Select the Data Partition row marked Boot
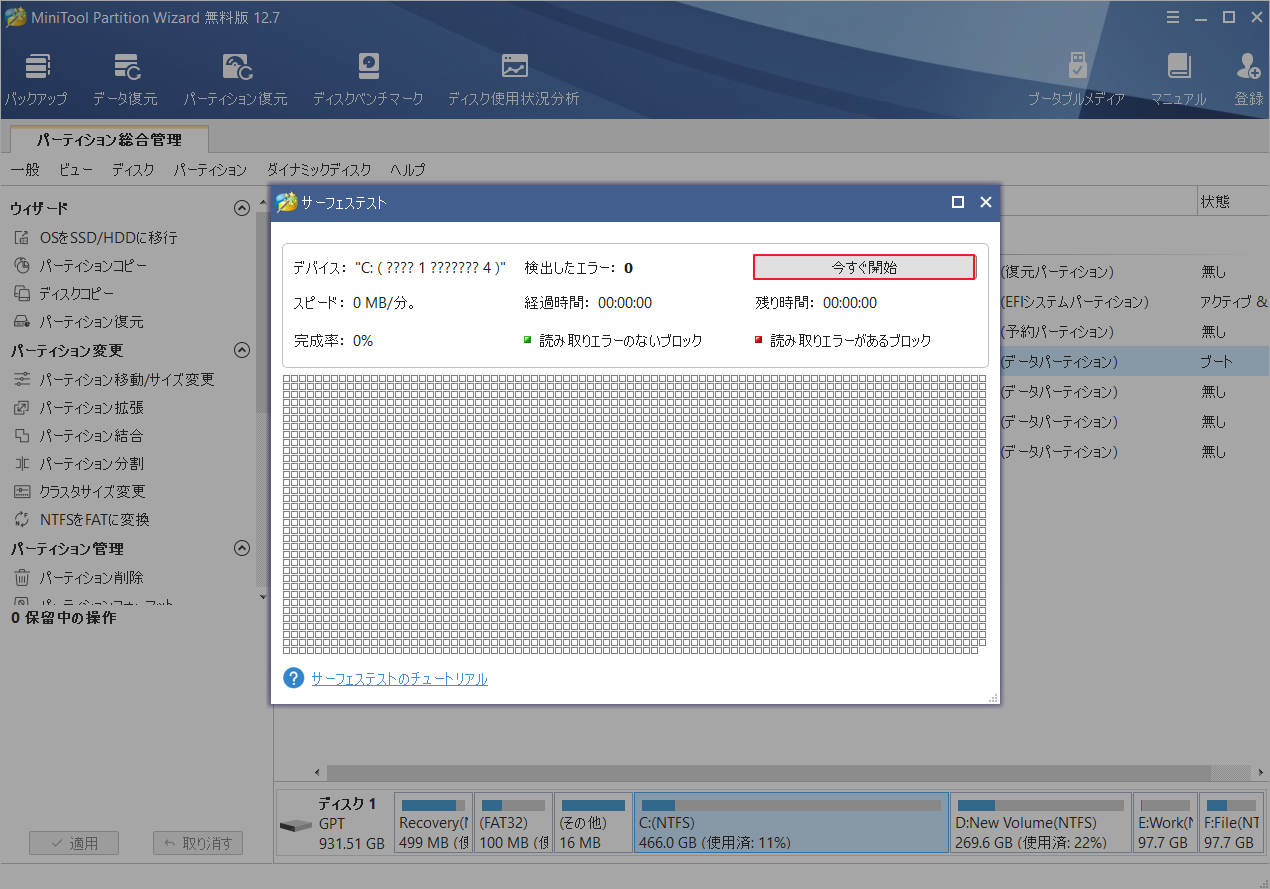 [x=1135, y=361]
